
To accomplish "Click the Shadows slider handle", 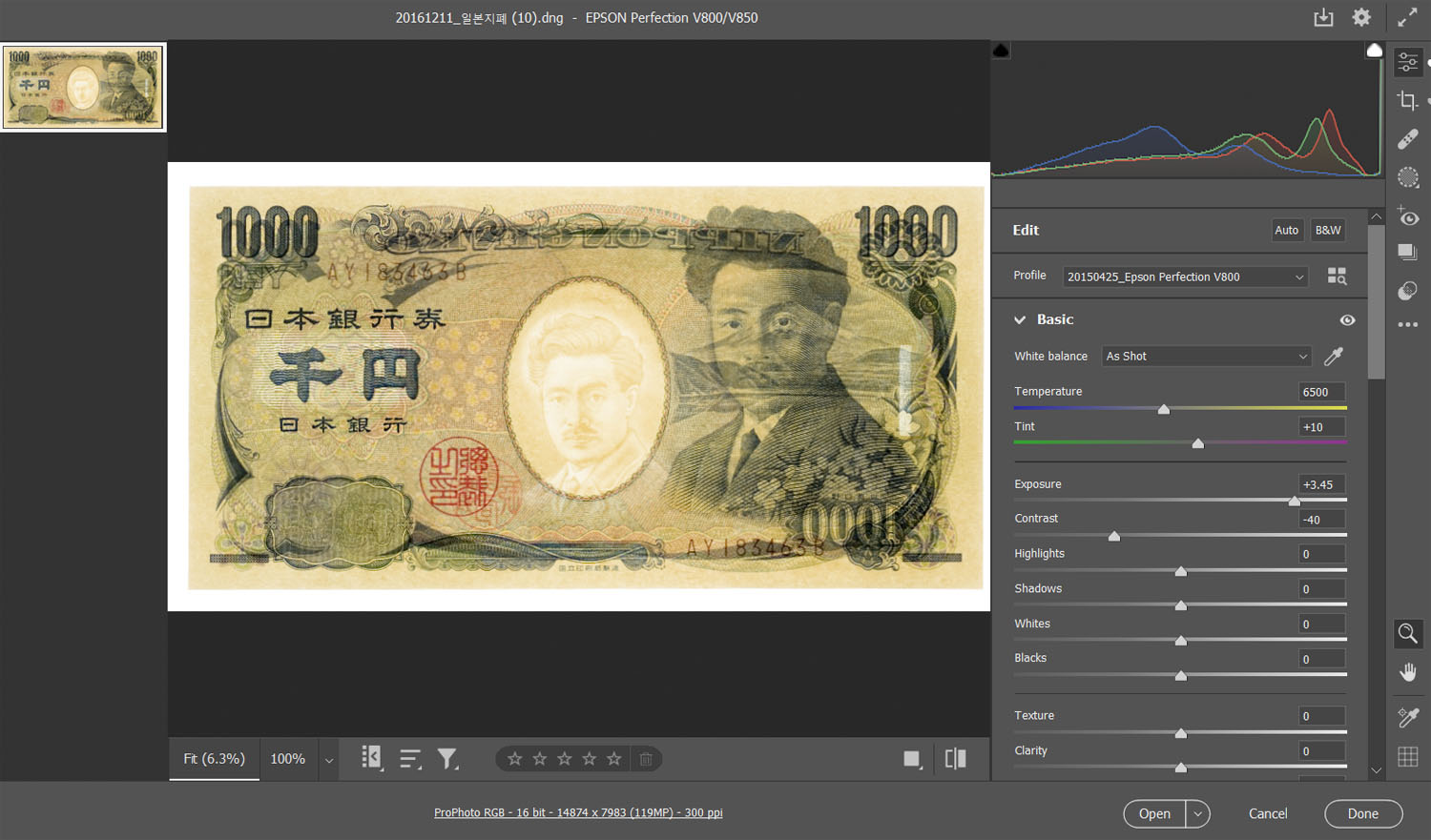I will (1181, 605).
